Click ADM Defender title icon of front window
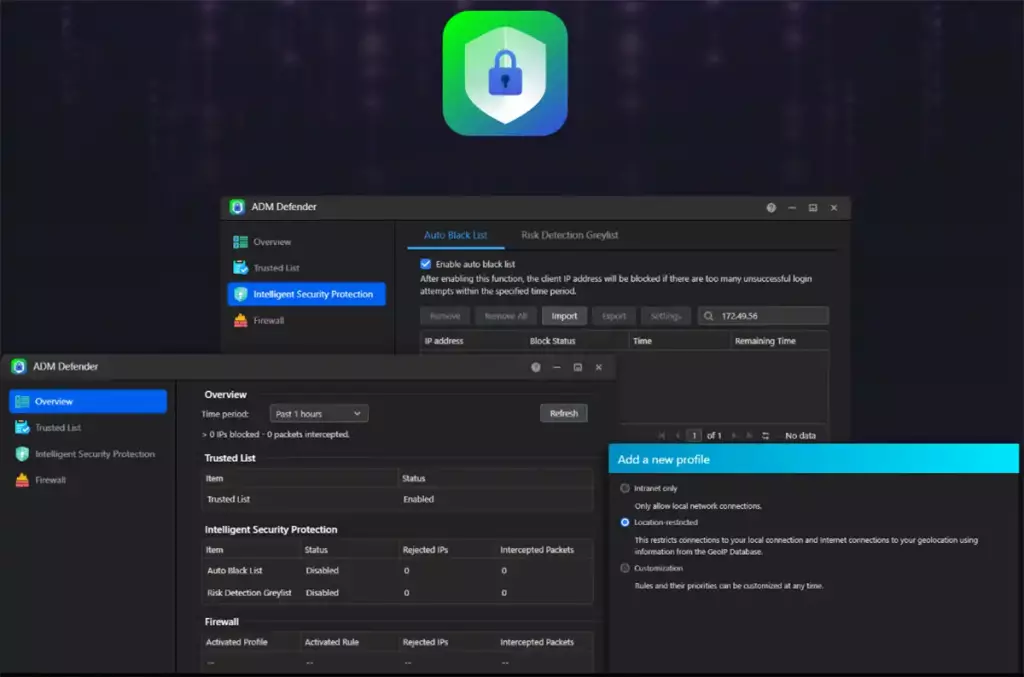The image size is (1024, 677). pyautogui.click(x=19, y=366)
